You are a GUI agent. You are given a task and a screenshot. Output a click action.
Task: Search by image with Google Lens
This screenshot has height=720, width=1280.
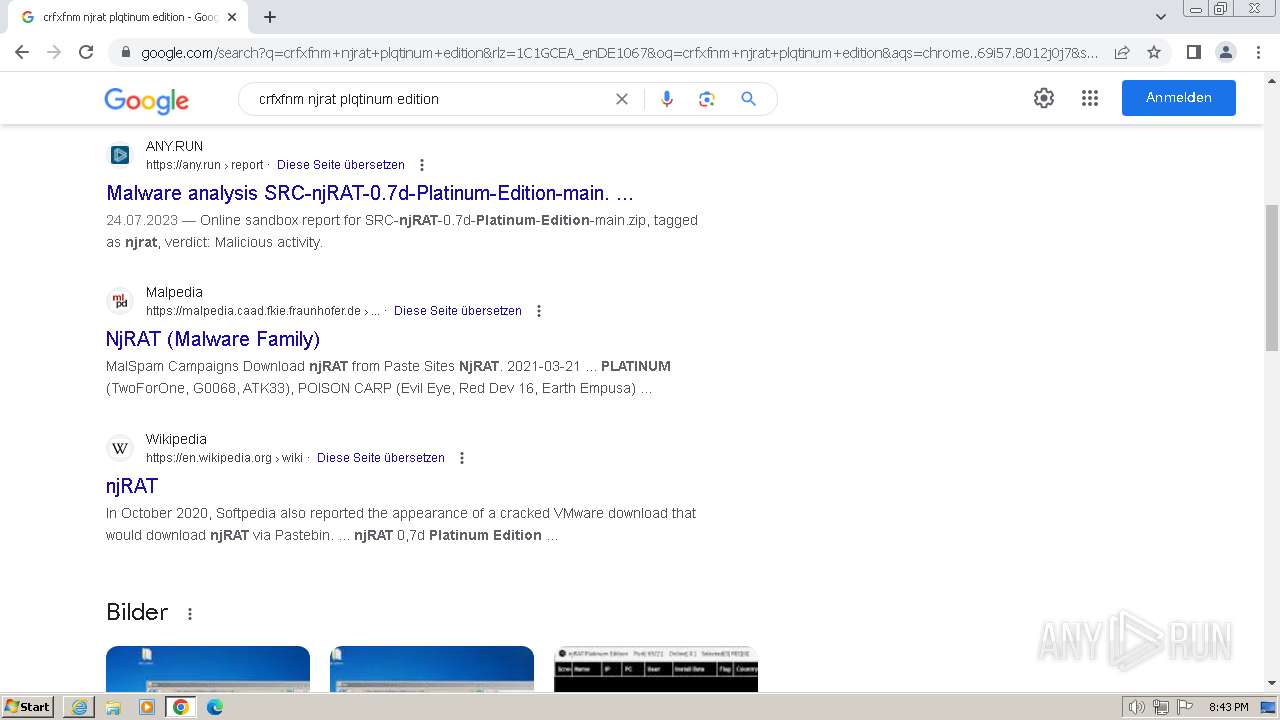[x=707, y=99]
